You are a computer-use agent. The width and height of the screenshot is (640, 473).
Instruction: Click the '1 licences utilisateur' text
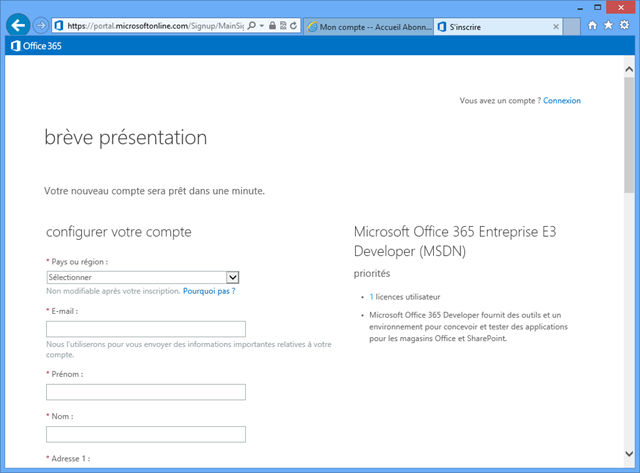pyautogui.click(x=405, y=297)
